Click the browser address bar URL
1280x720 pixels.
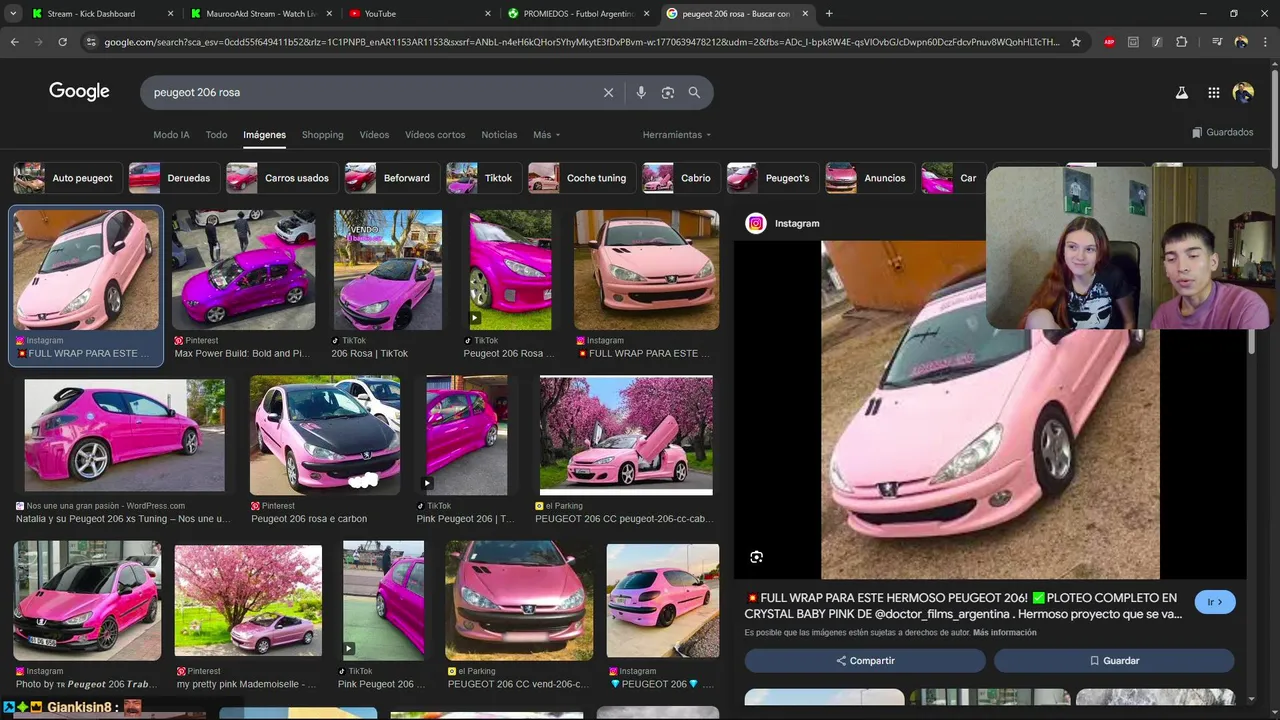click(580, 42)
